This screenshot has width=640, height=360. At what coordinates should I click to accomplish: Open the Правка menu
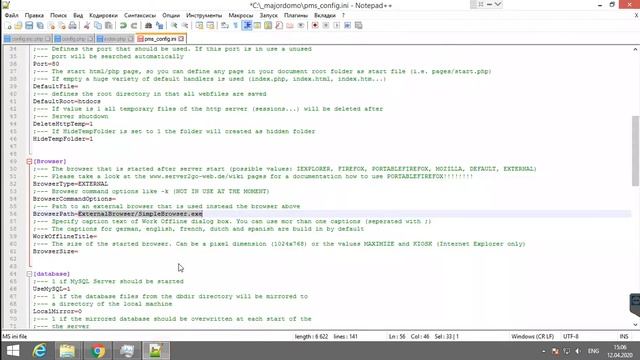(x=34, y=15)
